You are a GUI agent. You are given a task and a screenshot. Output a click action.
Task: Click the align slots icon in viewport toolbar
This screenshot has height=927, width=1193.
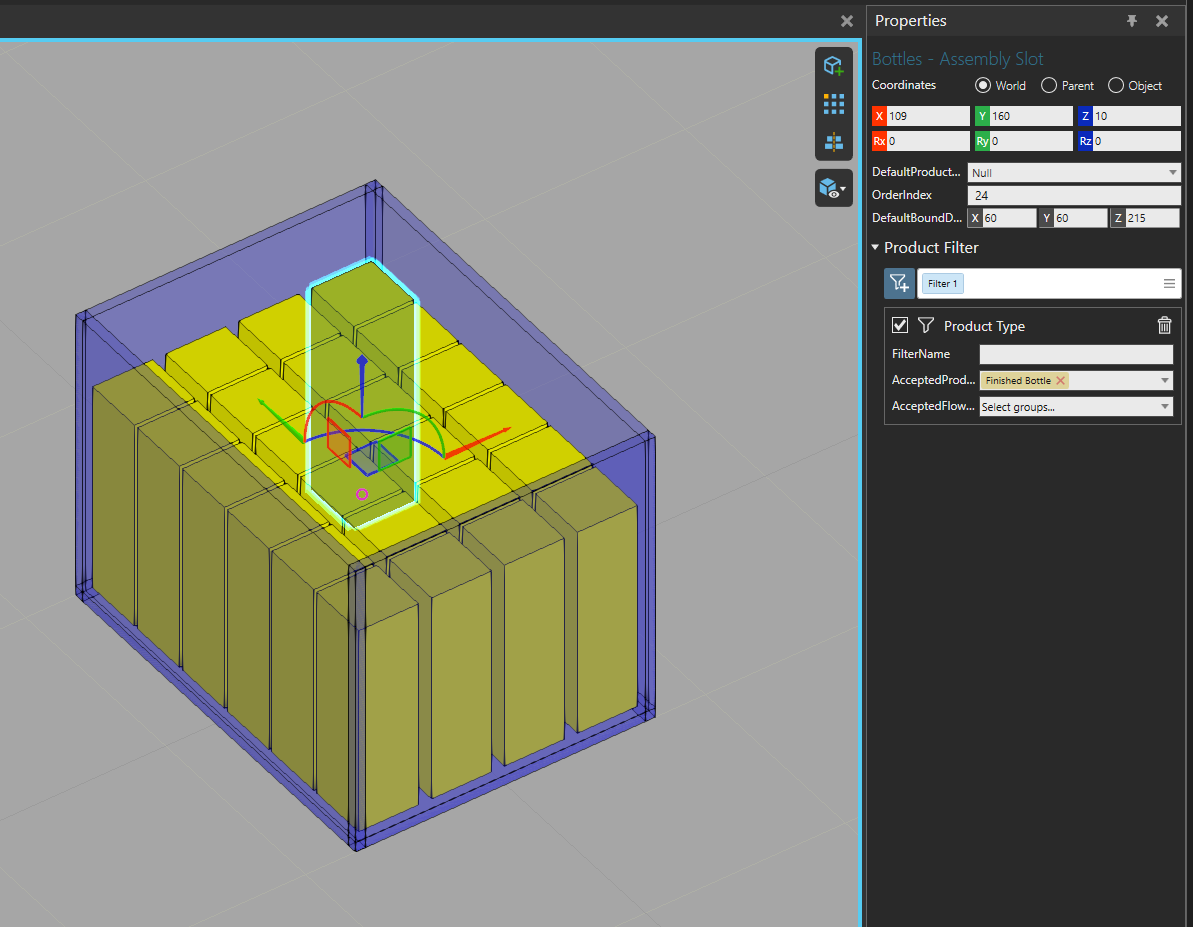pos(833,141)
